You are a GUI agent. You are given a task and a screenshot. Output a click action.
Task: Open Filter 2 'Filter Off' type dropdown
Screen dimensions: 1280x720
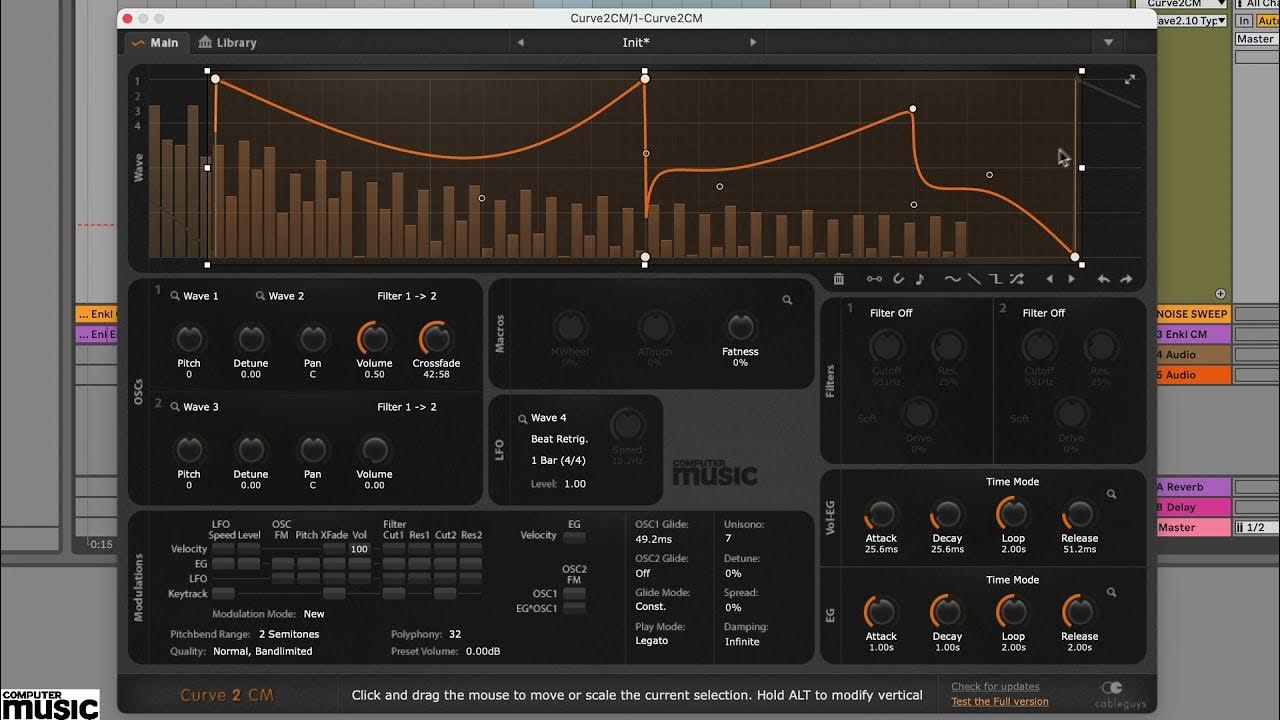[x=1044, y=313]
